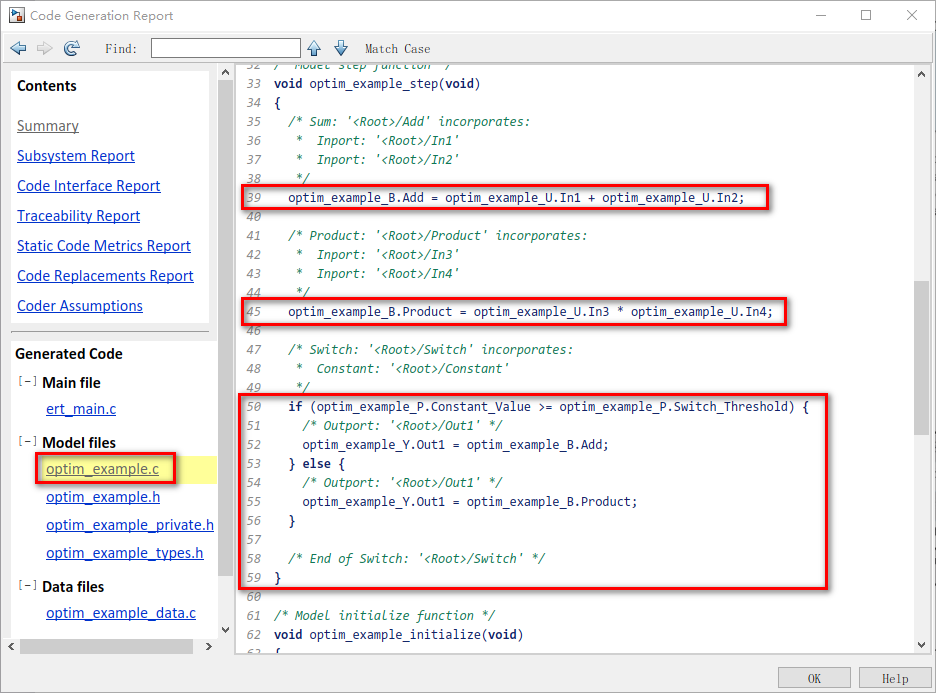Viewport: 936px width, 693px height.
Task: Find next match using the down arrow icon
Action: point(339,47)
